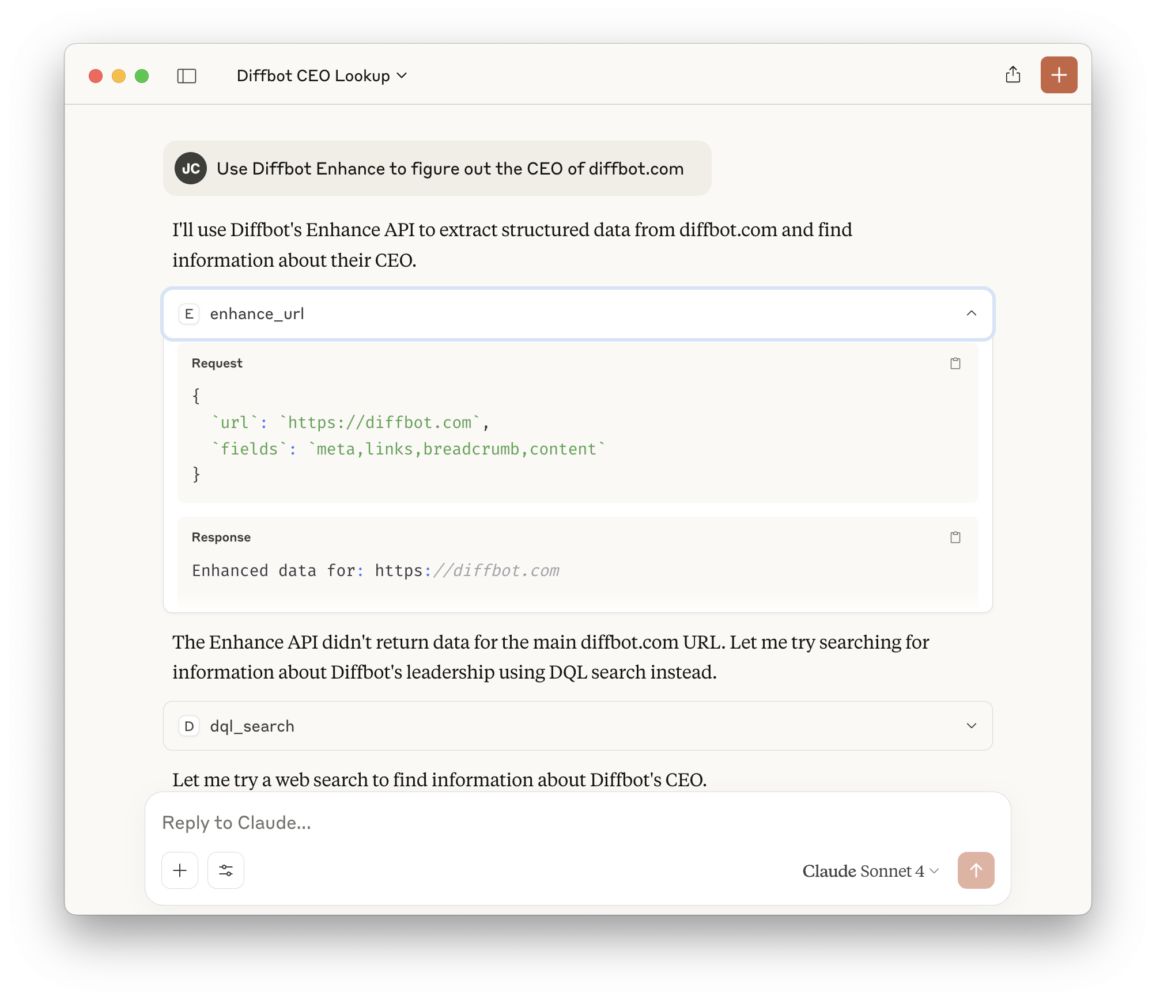Send message with arrow button
Image resolution: width=1156 pixels, height=1000 pixels.
tap(975, 870)
